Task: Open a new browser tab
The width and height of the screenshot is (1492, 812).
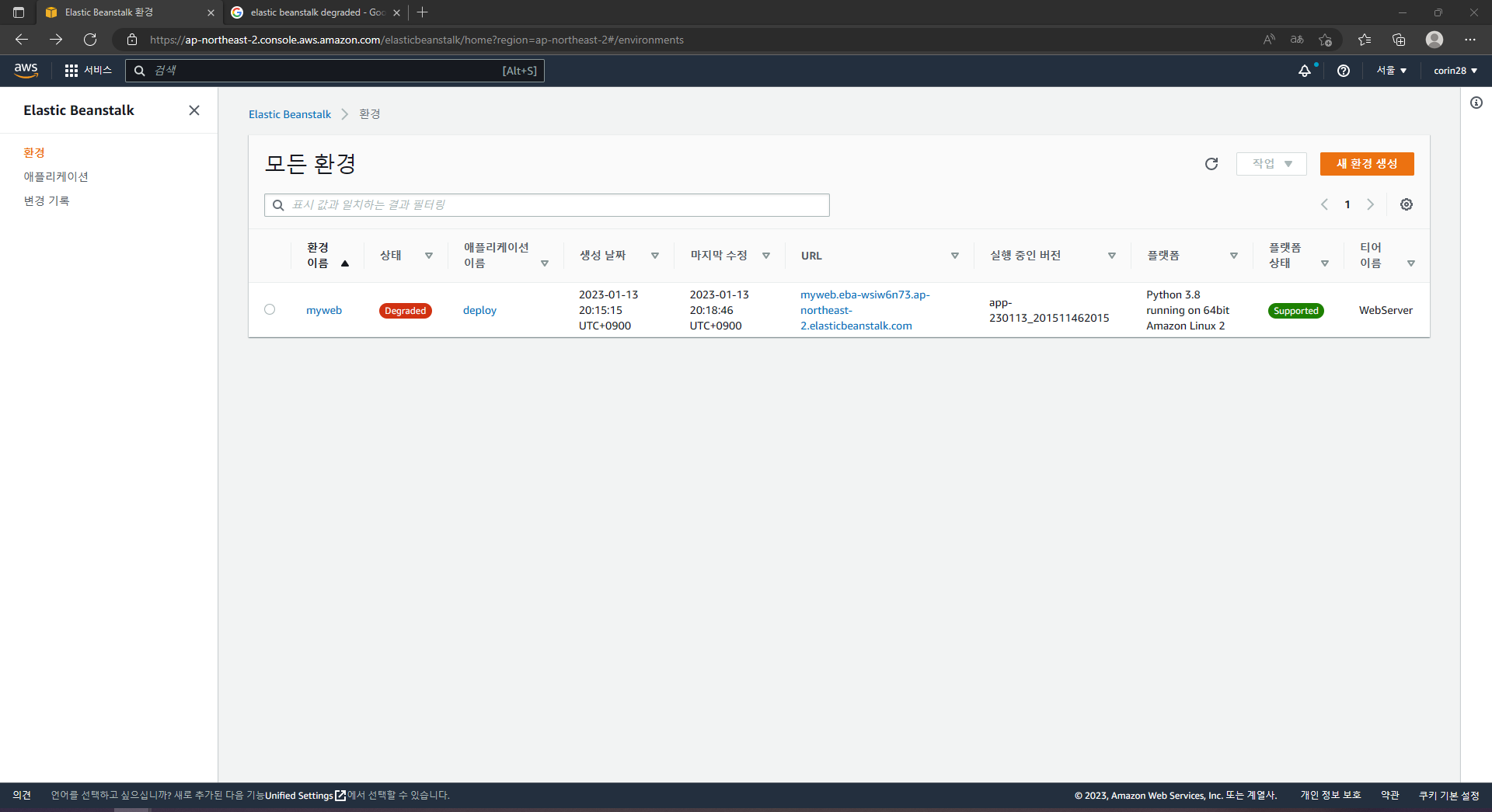Action: point(423,12)
